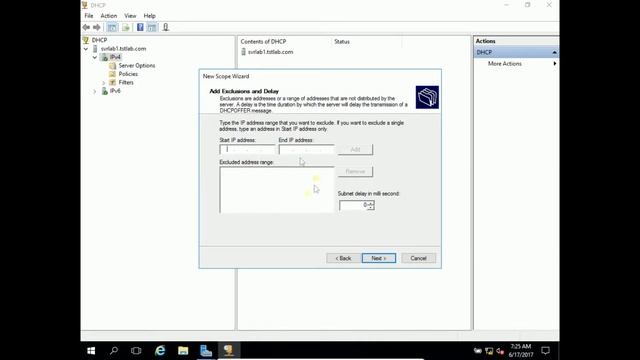640x360 pixels.
Task: Select the IPv4 tree item
Action: click(x=115, y=57)
